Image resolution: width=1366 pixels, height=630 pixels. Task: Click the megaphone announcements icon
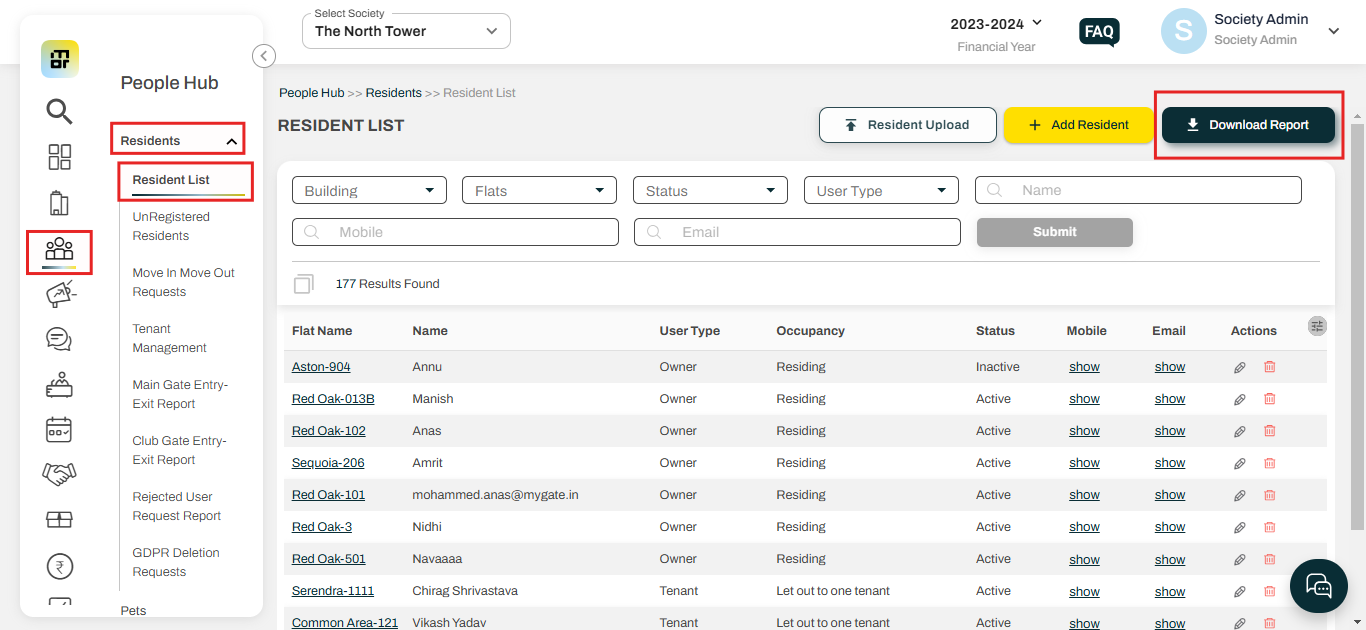(x=59, y=294)
